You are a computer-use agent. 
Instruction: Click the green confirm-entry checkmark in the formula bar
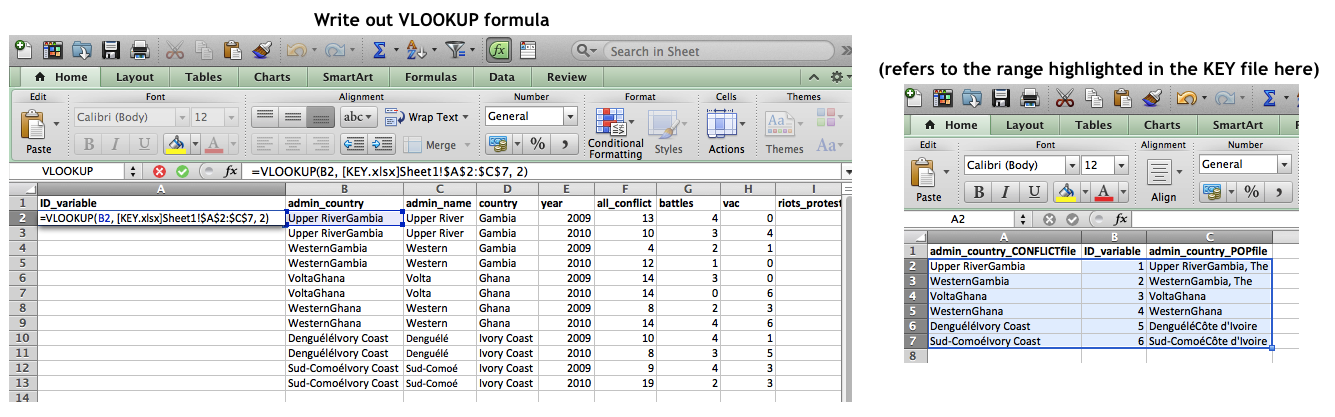(x=182, y=171)
